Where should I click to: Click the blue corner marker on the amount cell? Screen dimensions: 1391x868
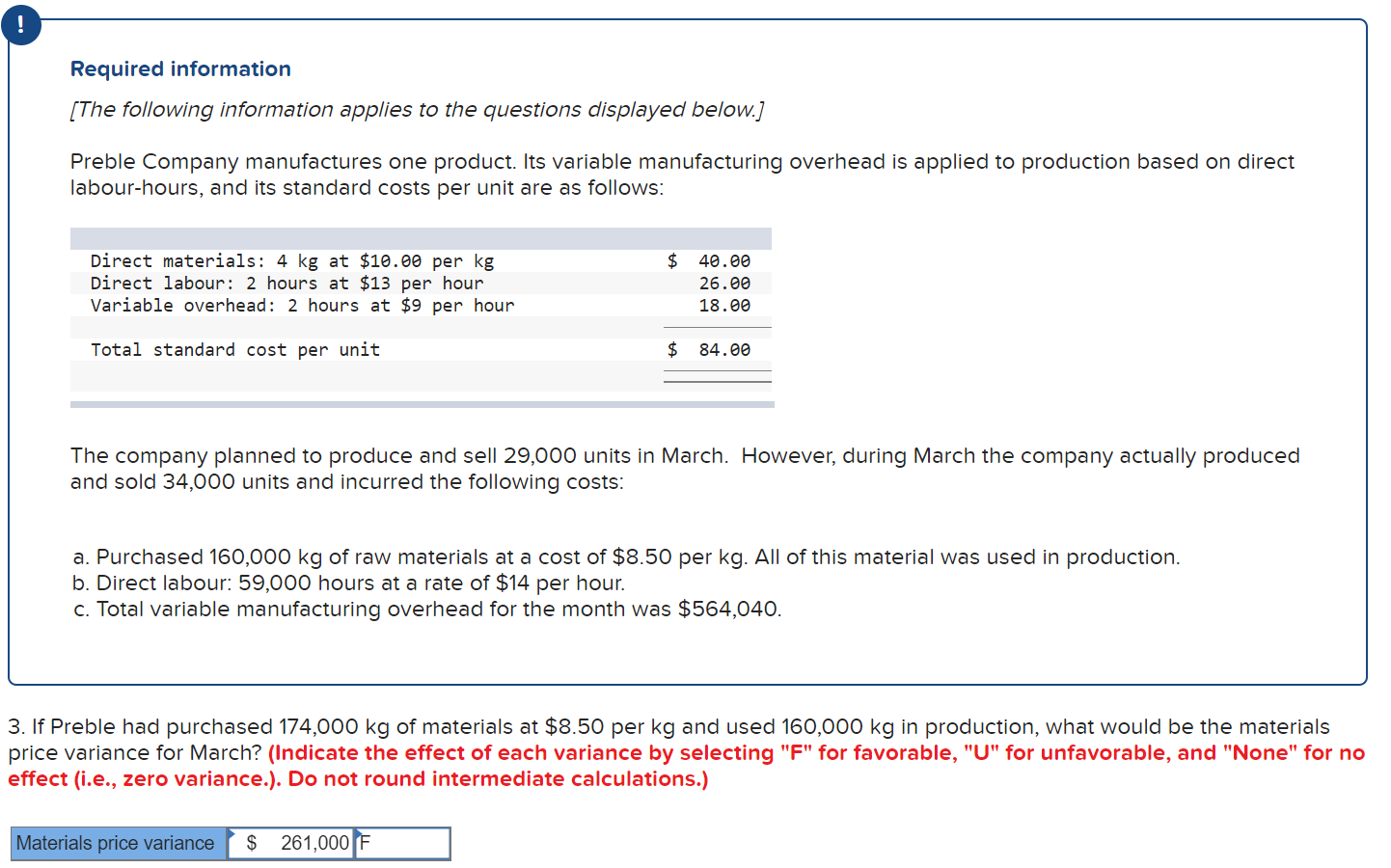[x=231, y=831]
